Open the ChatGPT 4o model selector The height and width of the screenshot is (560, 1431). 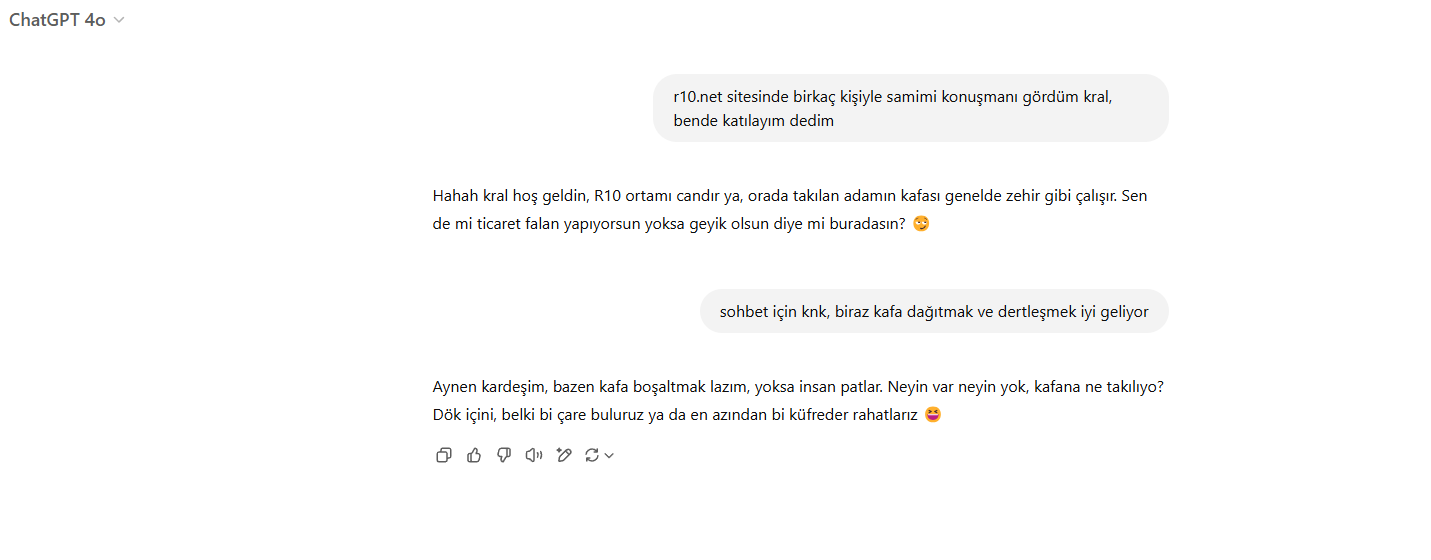pos(67,20)
